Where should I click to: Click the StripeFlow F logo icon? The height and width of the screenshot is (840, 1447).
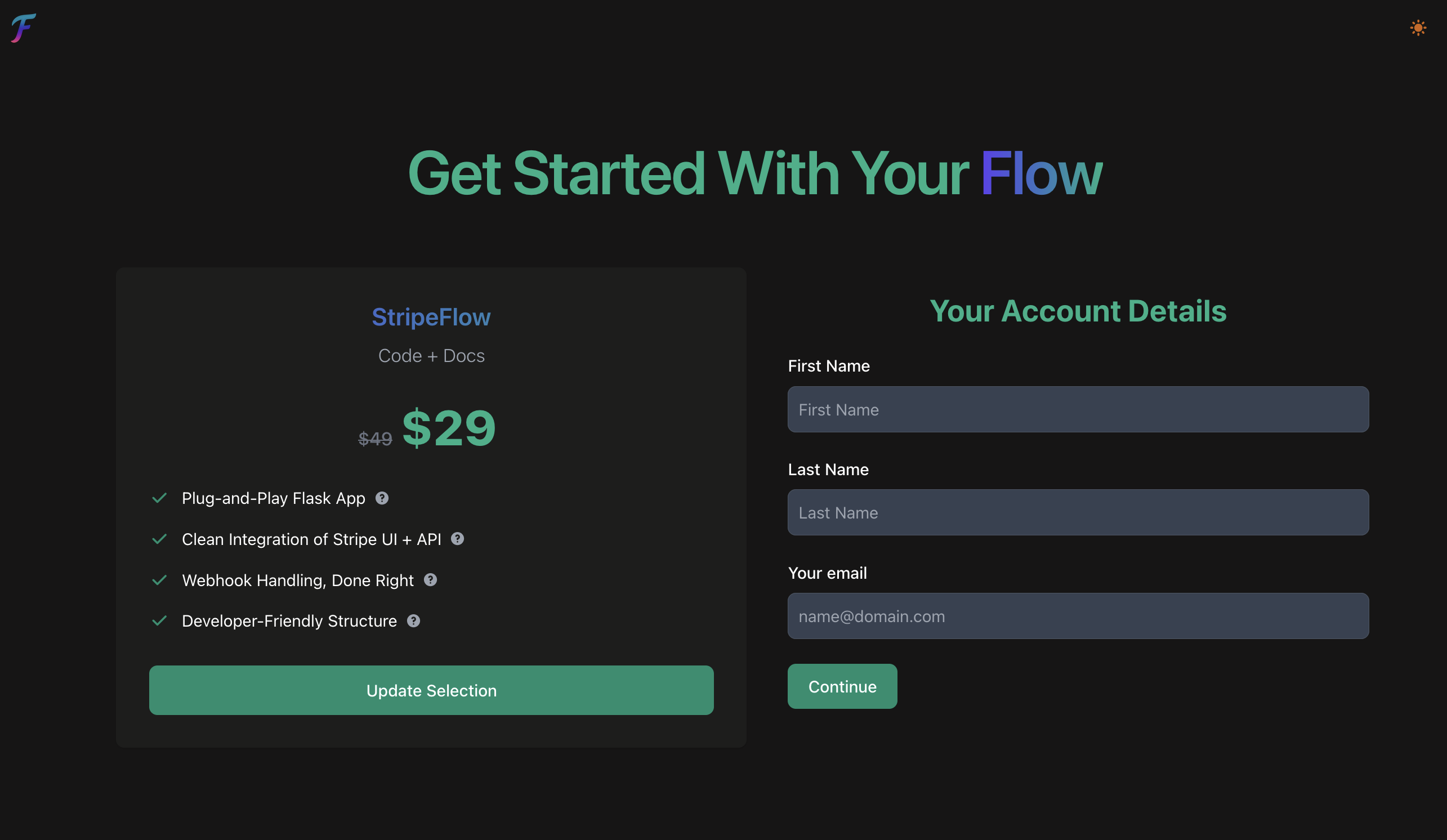pos(24,28)
